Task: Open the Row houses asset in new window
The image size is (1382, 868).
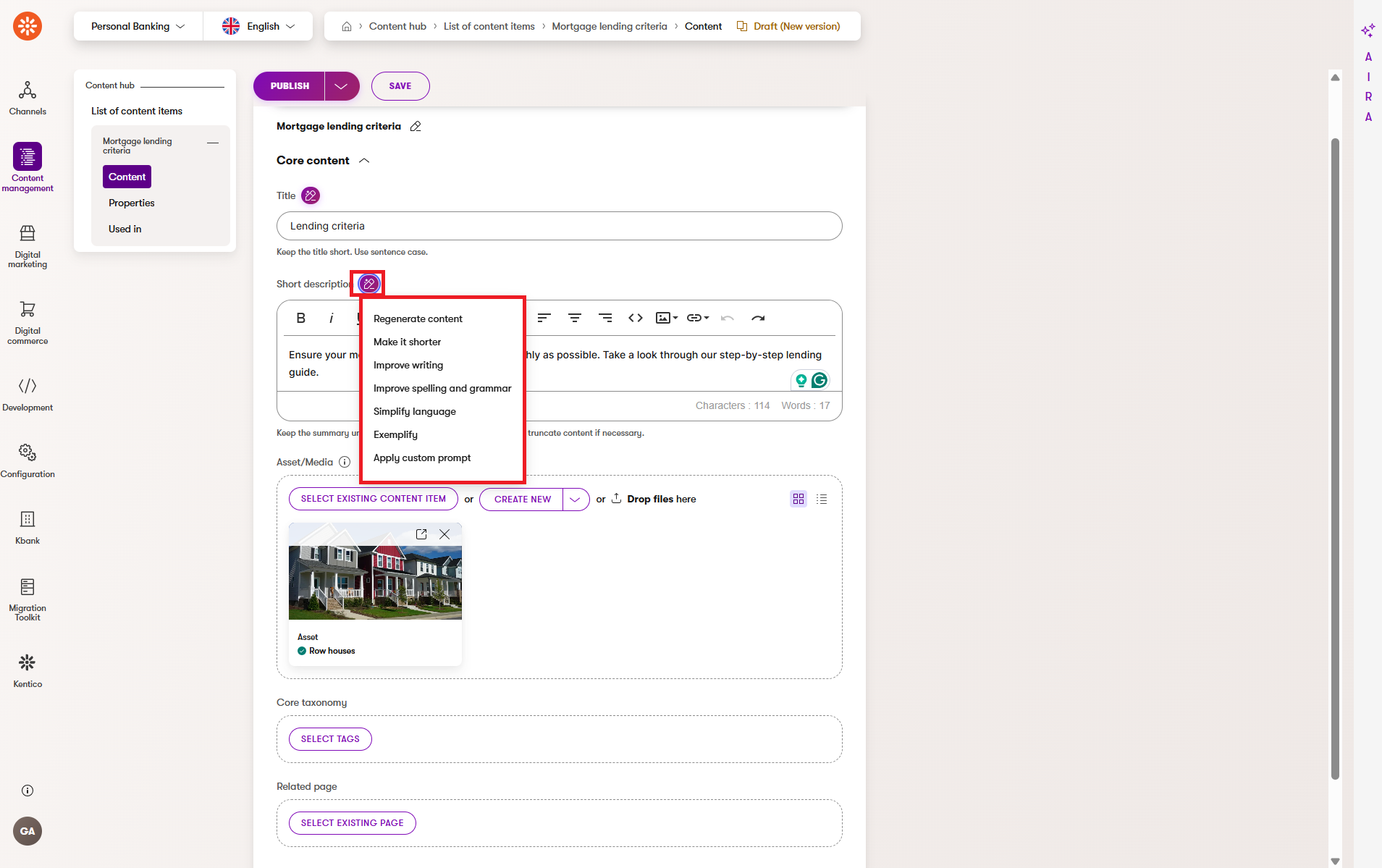Action: pyautogui.click(x=421, y=534)
